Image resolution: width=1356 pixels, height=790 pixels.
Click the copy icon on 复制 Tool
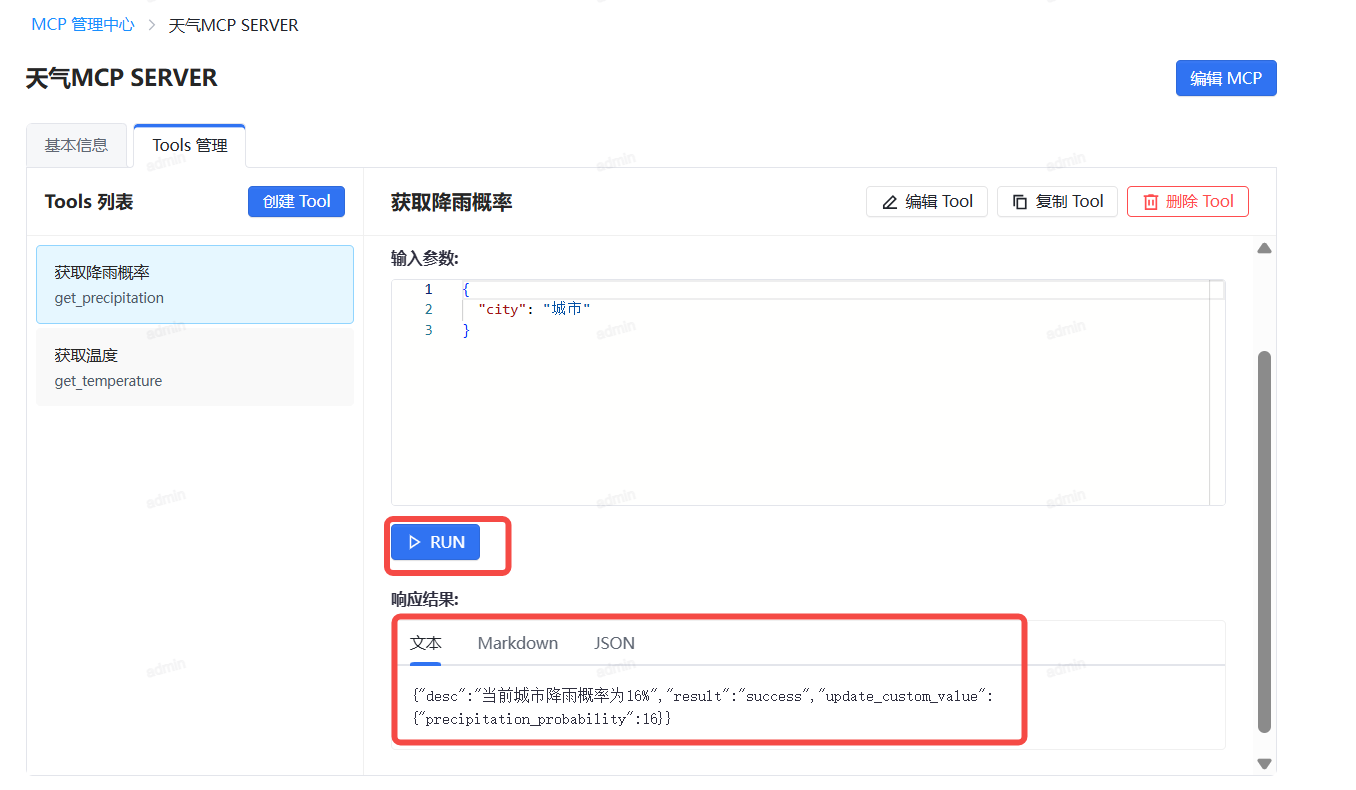[1020, 202]
